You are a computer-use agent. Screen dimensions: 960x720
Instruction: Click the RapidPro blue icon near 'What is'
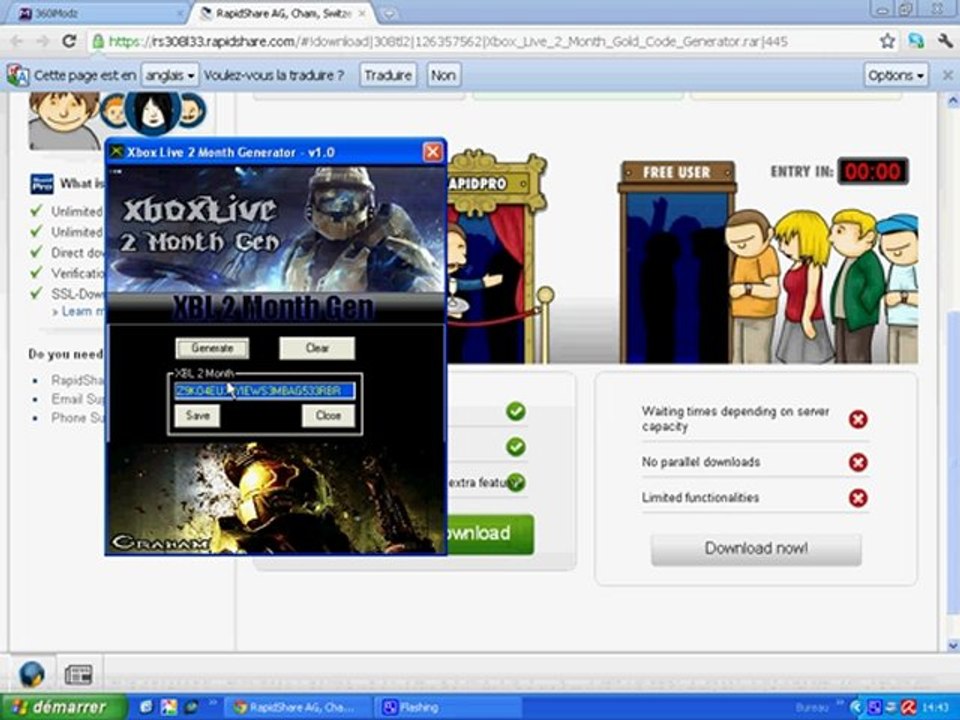point(42,184)
